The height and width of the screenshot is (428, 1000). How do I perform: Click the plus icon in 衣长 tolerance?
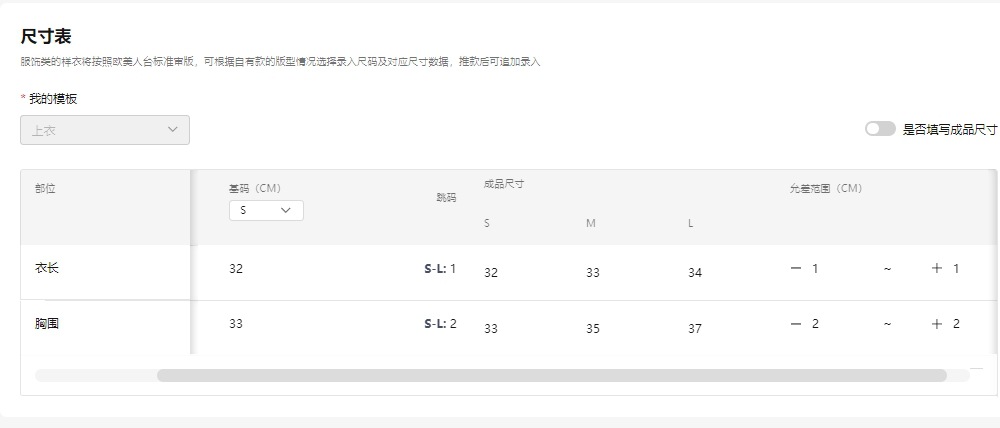[937, 268]
